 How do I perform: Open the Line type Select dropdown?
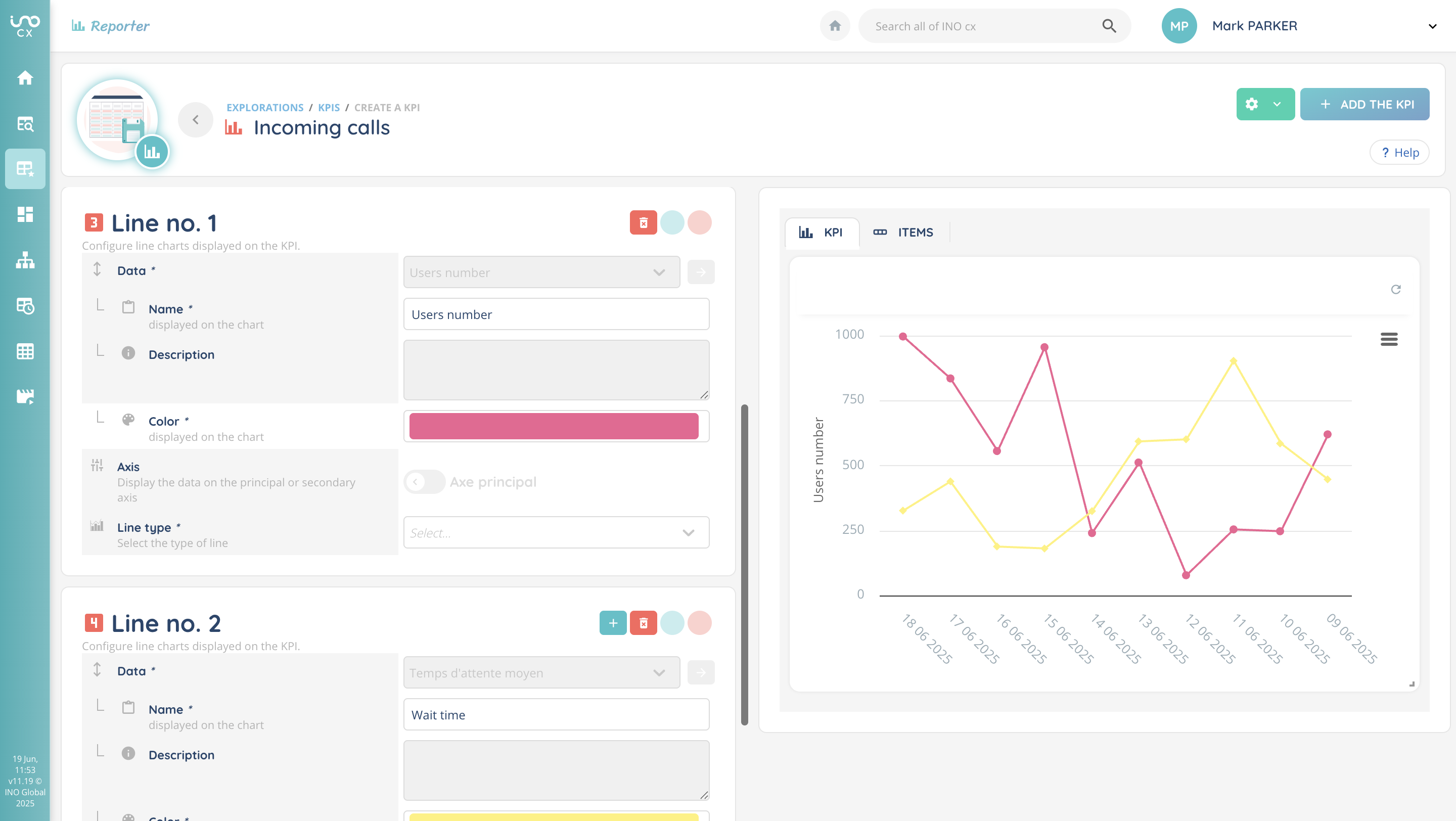pyautogui.click(x=556, y=532)
